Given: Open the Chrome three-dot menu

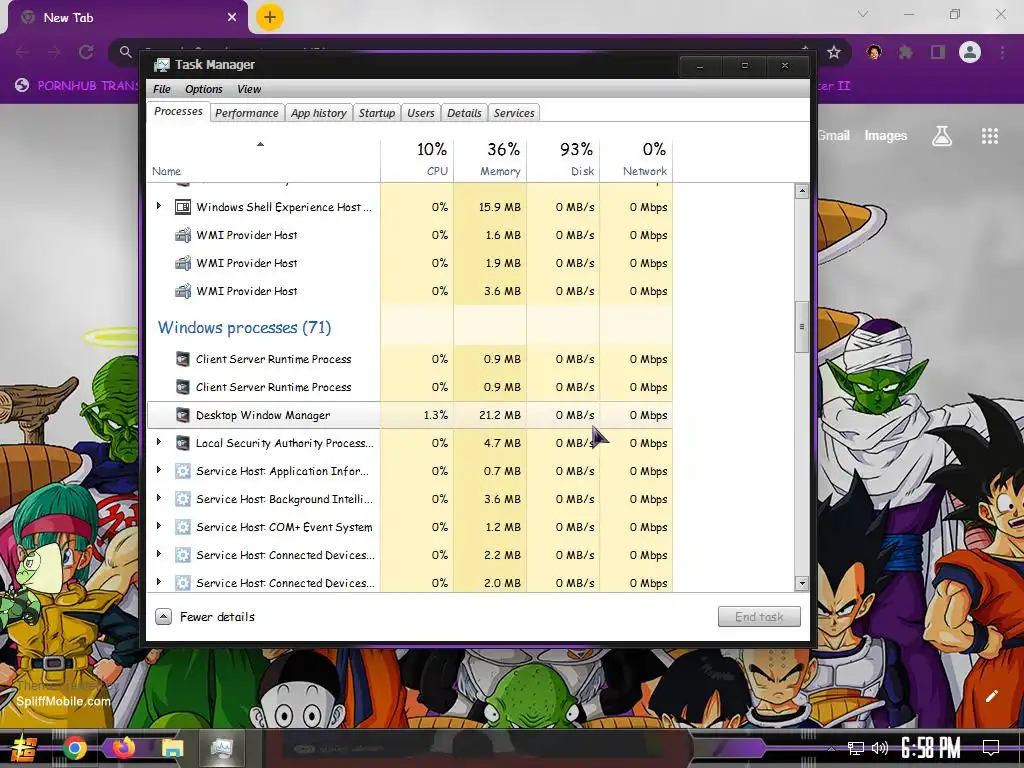Looking at the screenshot, I should 1002,52.
